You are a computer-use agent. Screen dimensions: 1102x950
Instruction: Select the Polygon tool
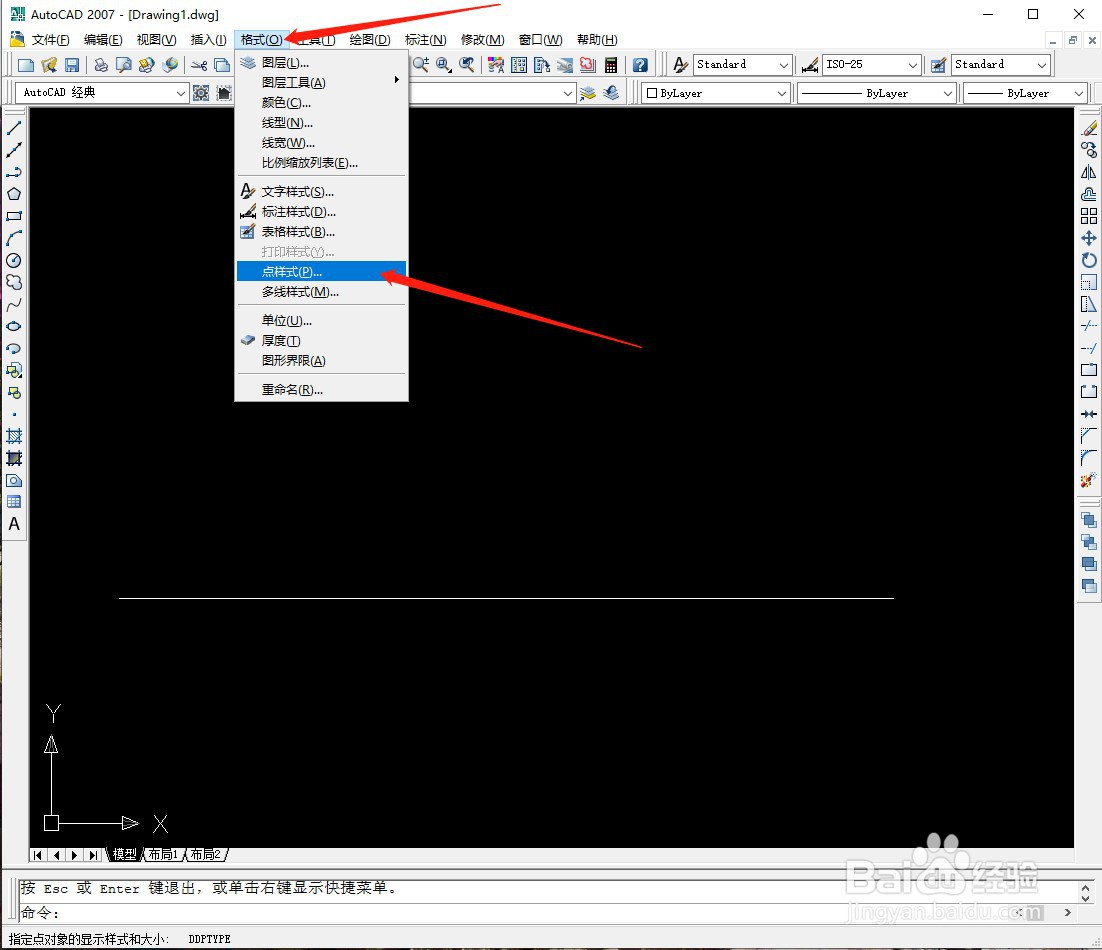(x=13, y=194)
